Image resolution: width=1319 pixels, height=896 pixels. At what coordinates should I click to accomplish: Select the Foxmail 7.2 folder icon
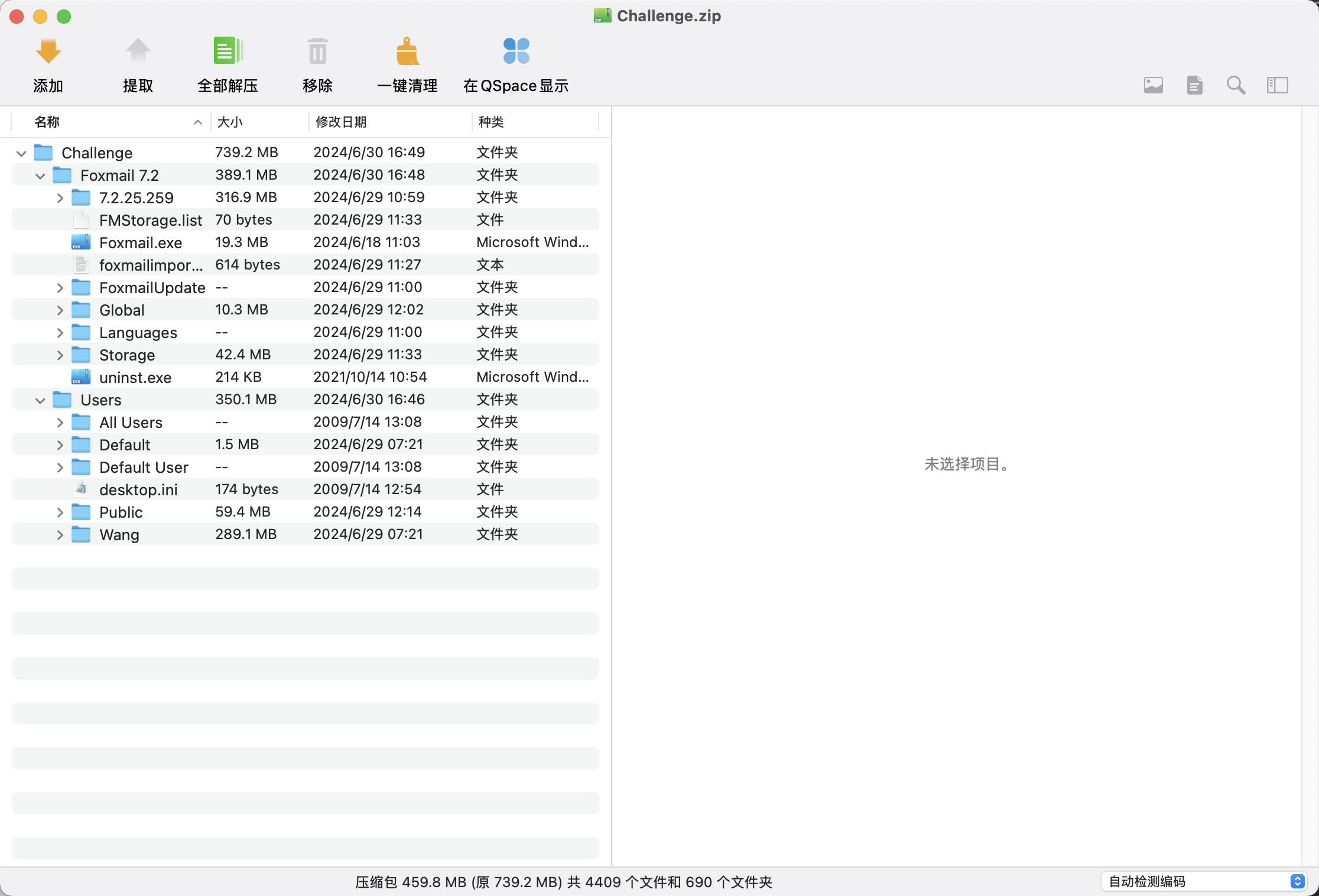click(62, 175)
